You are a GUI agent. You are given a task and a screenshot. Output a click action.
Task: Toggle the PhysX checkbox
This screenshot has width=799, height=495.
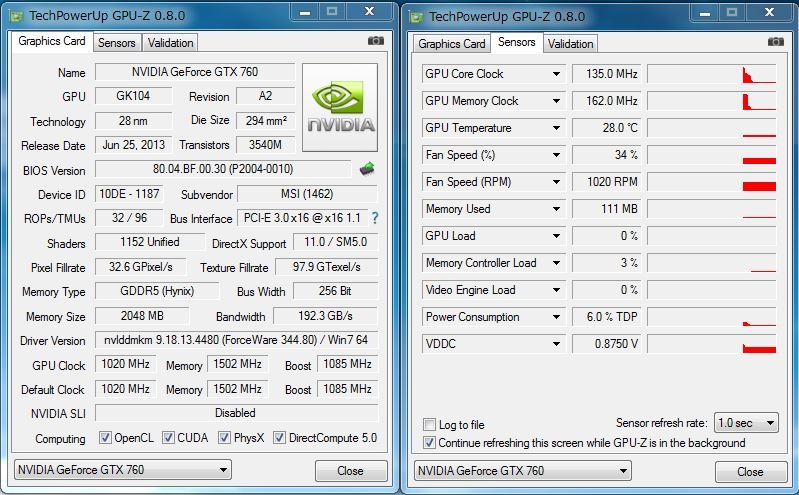pyautogui.click(x=224, y=437)
